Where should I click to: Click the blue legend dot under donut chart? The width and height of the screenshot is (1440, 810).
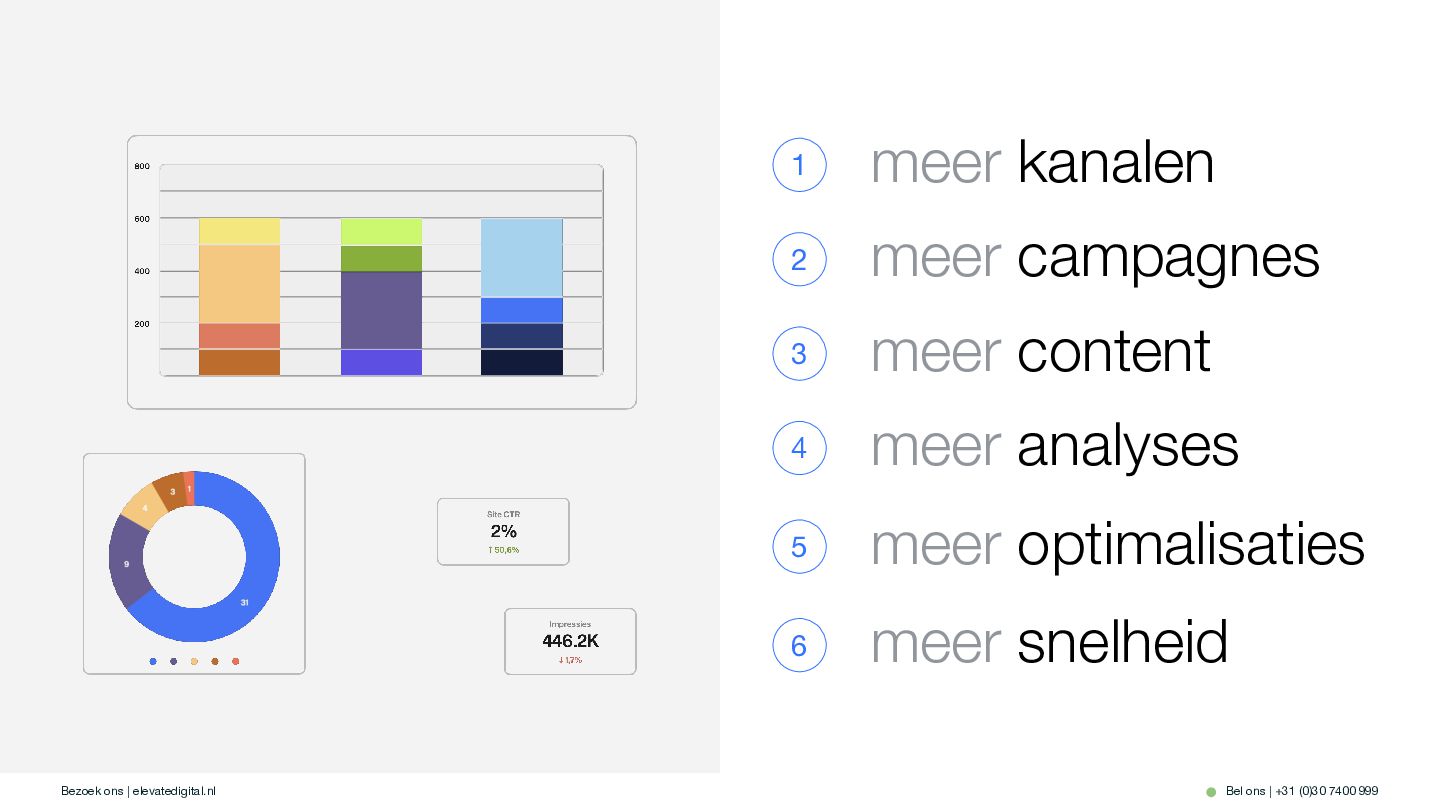tap(153, 661)
